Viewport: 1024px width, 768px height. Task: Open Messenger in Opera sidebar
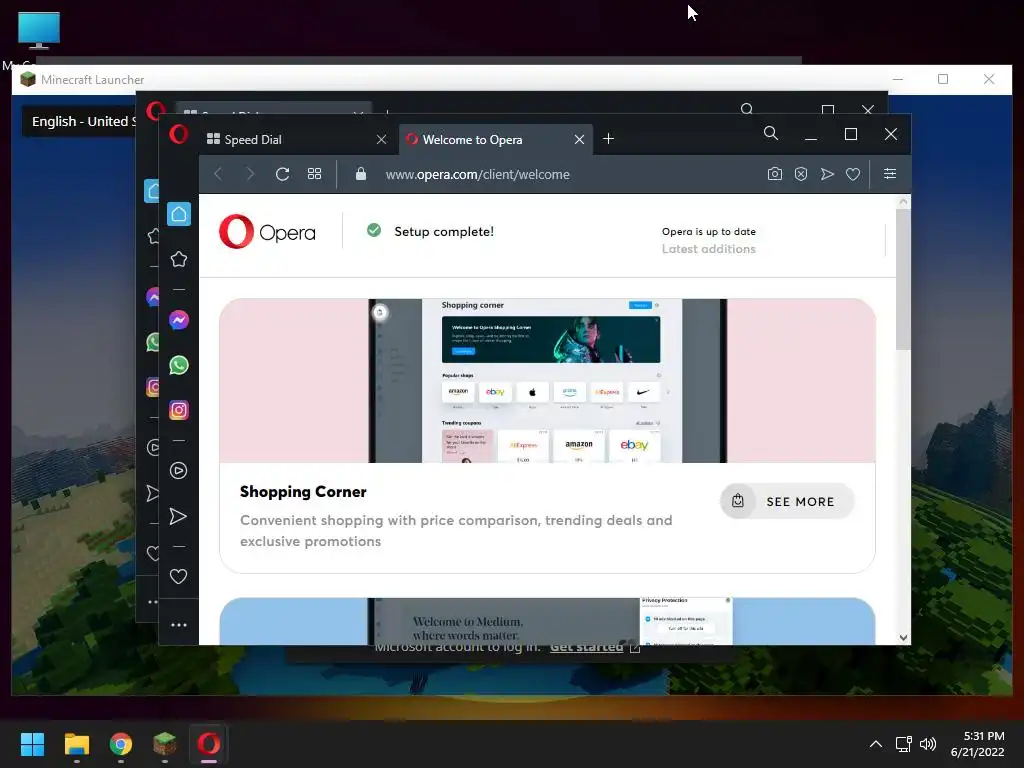[179, 320]
